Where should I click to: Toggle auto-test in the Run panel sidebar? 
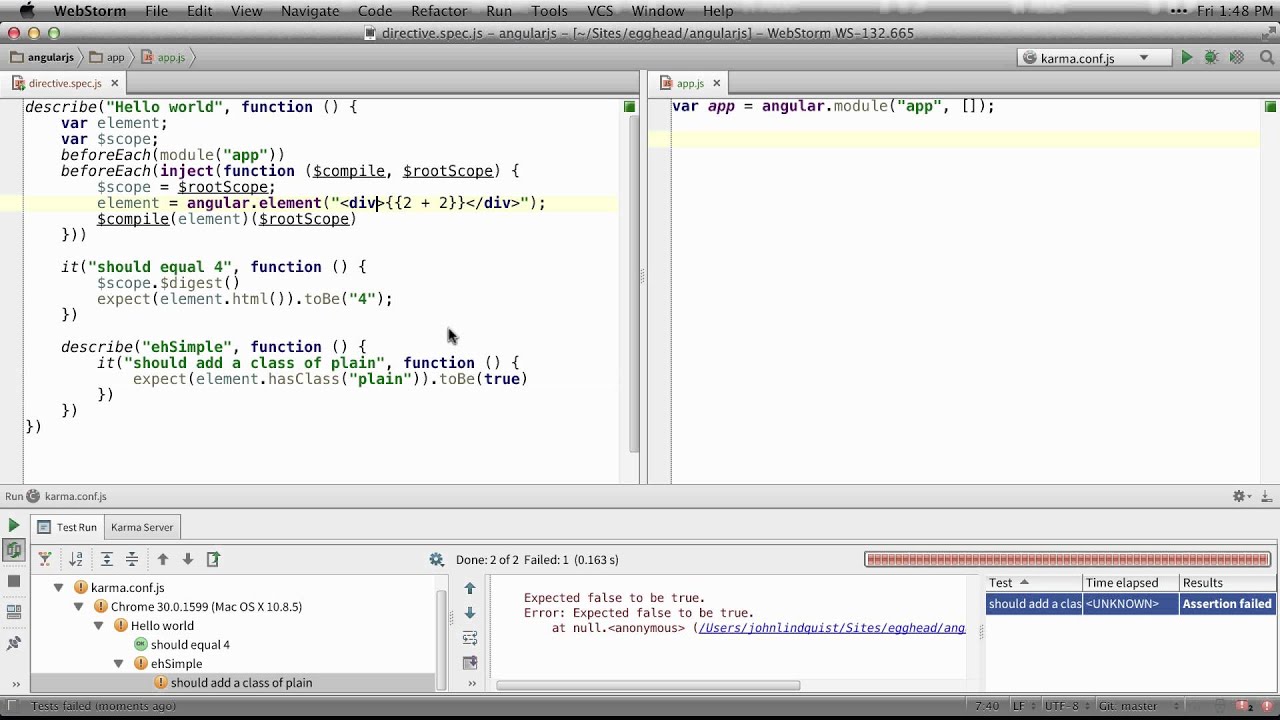click(13, 551)
